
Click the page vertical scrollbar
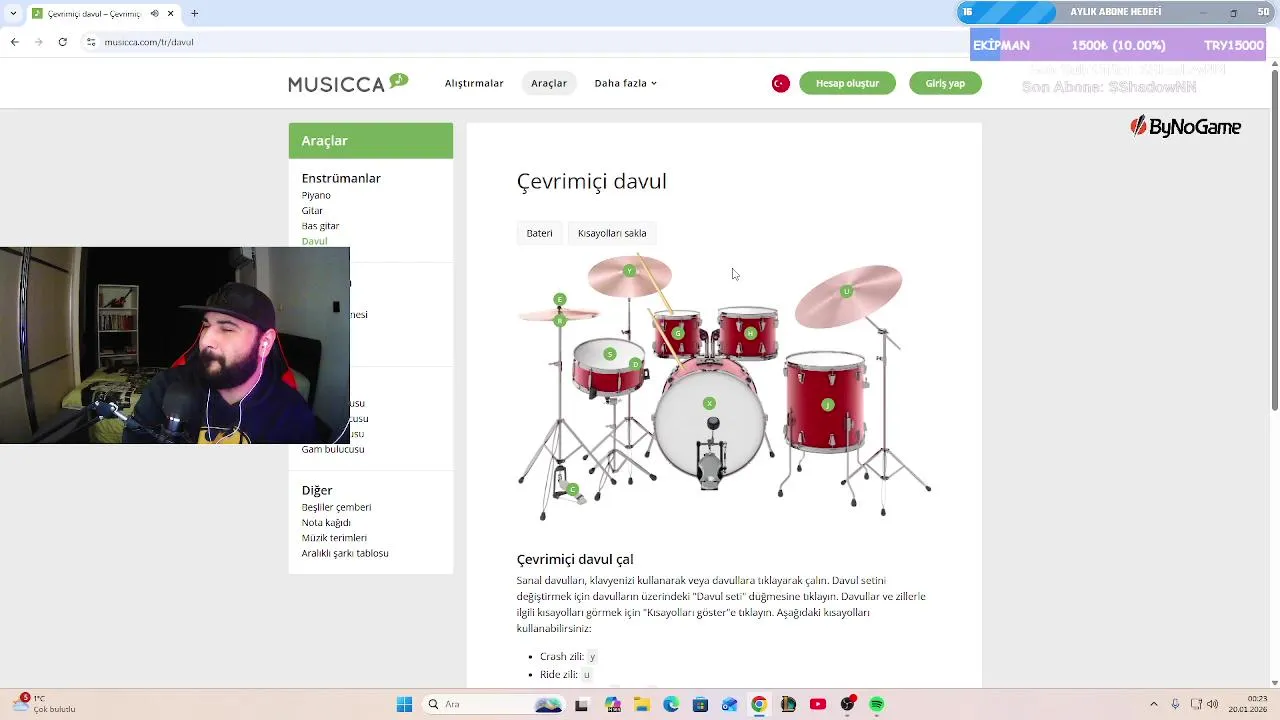click(x=1274, y=240)
